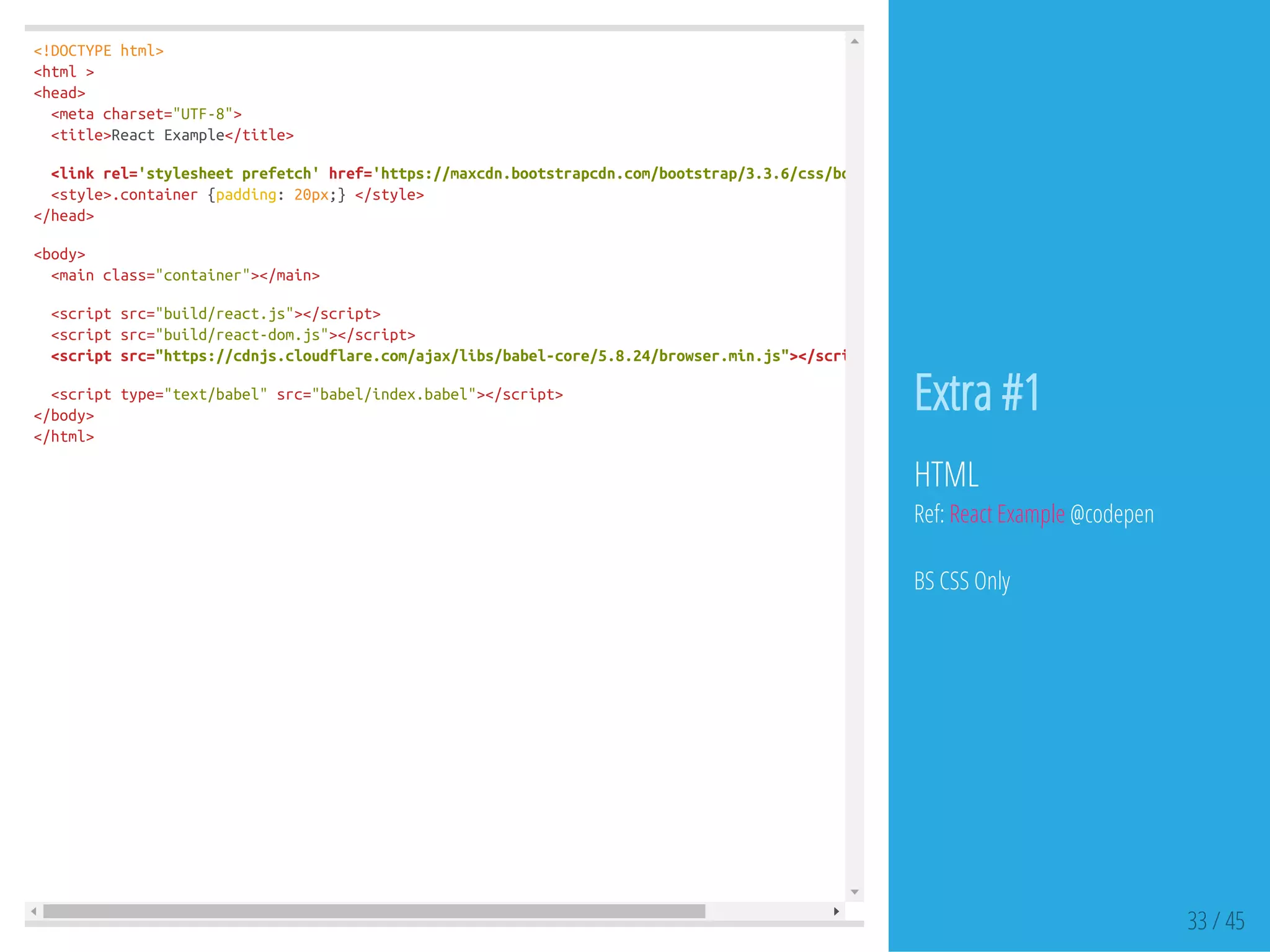Click the script src build/react.js line
Screen dimensions: 1270x952
pos(216,314)
